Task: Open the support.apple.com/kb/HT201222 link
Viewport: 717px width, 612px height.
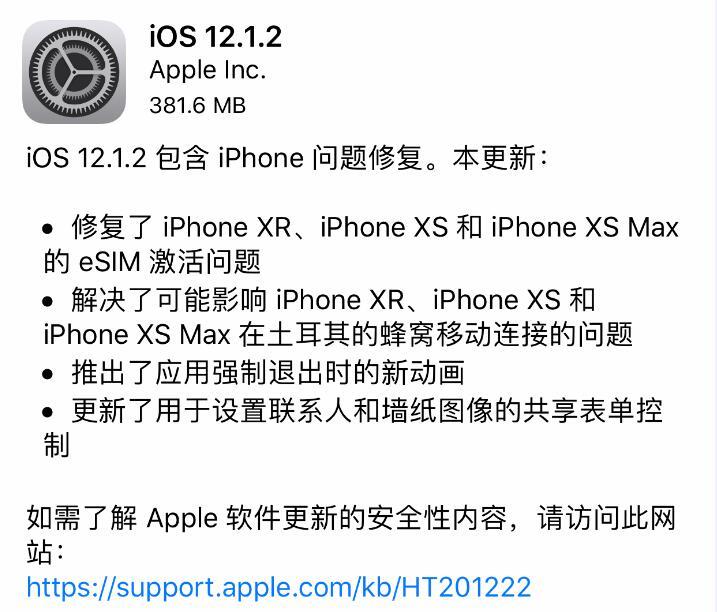Action: (279, 587)
